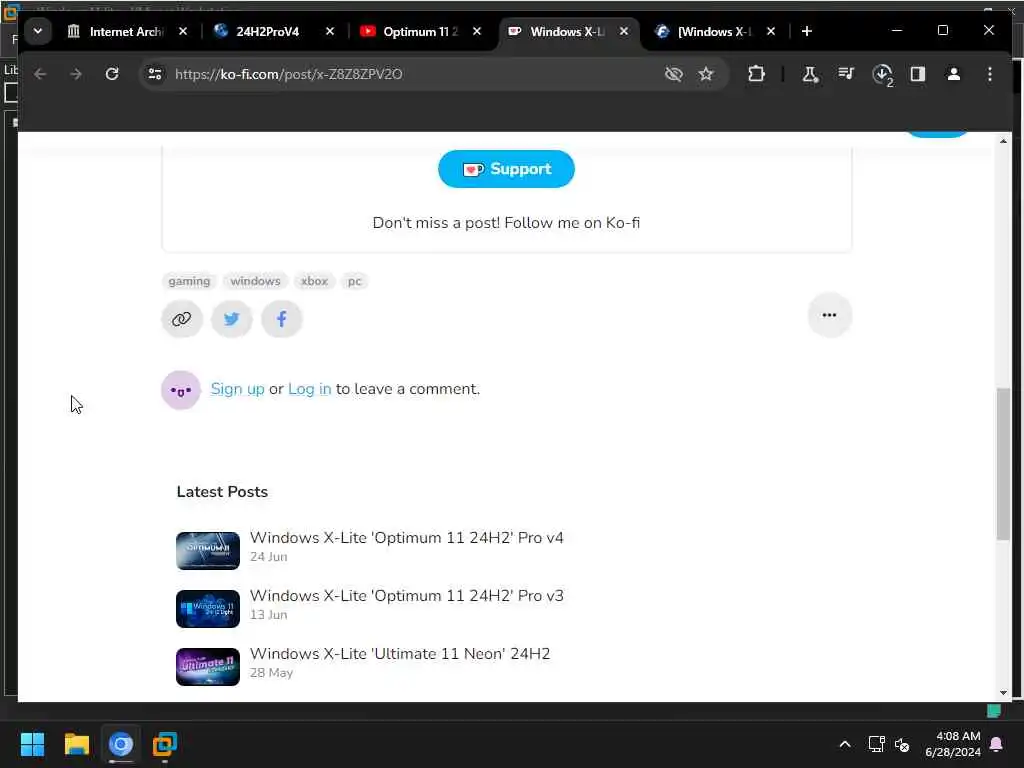
Task: Click the Optimum Pro v3 post thumbnail
Action: tap(208, 609)
